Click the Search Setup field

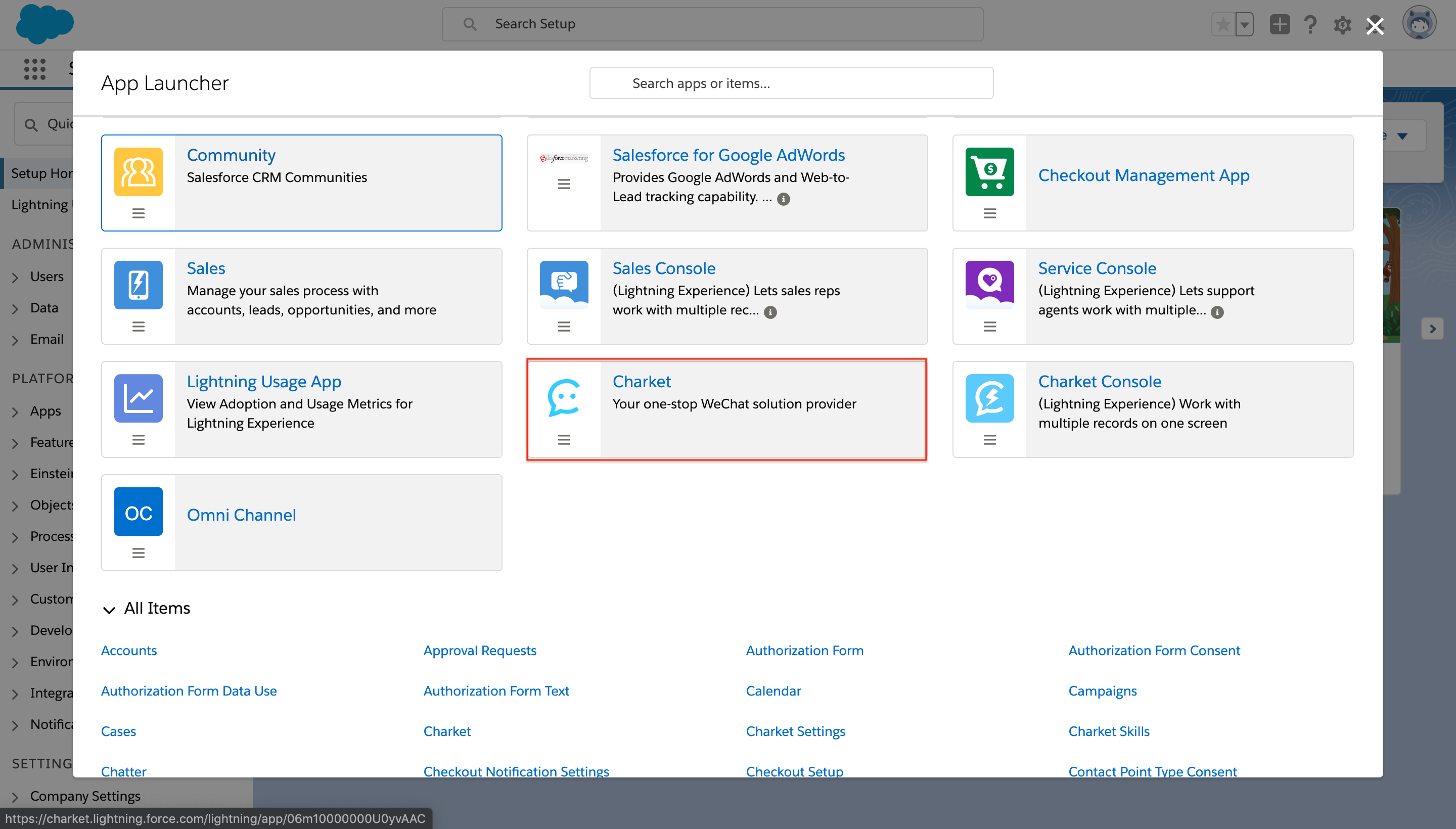pos(712,24)
